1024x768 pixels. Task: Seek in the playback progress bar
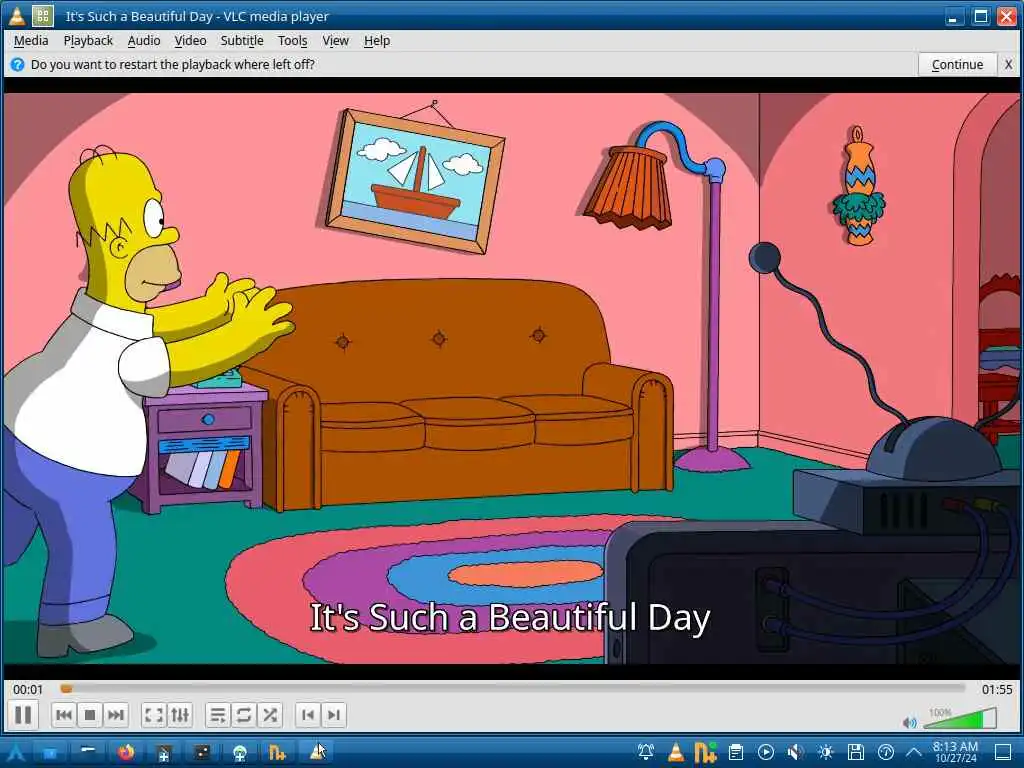tap(513, 688)
